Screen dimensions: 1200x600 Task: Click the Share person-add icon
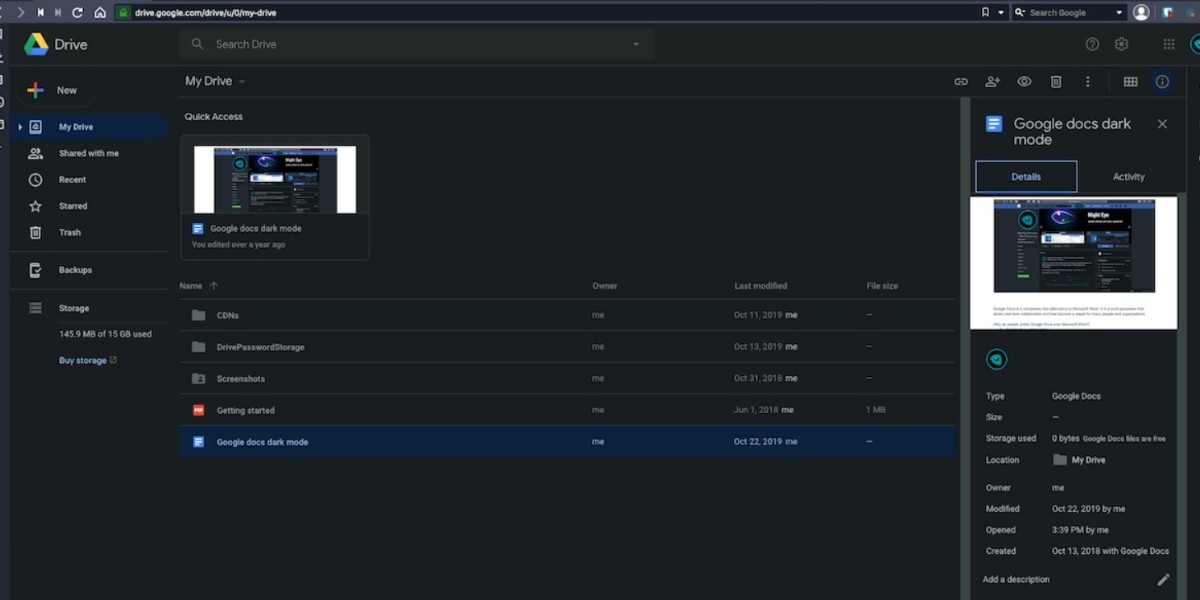click(992, 82)
